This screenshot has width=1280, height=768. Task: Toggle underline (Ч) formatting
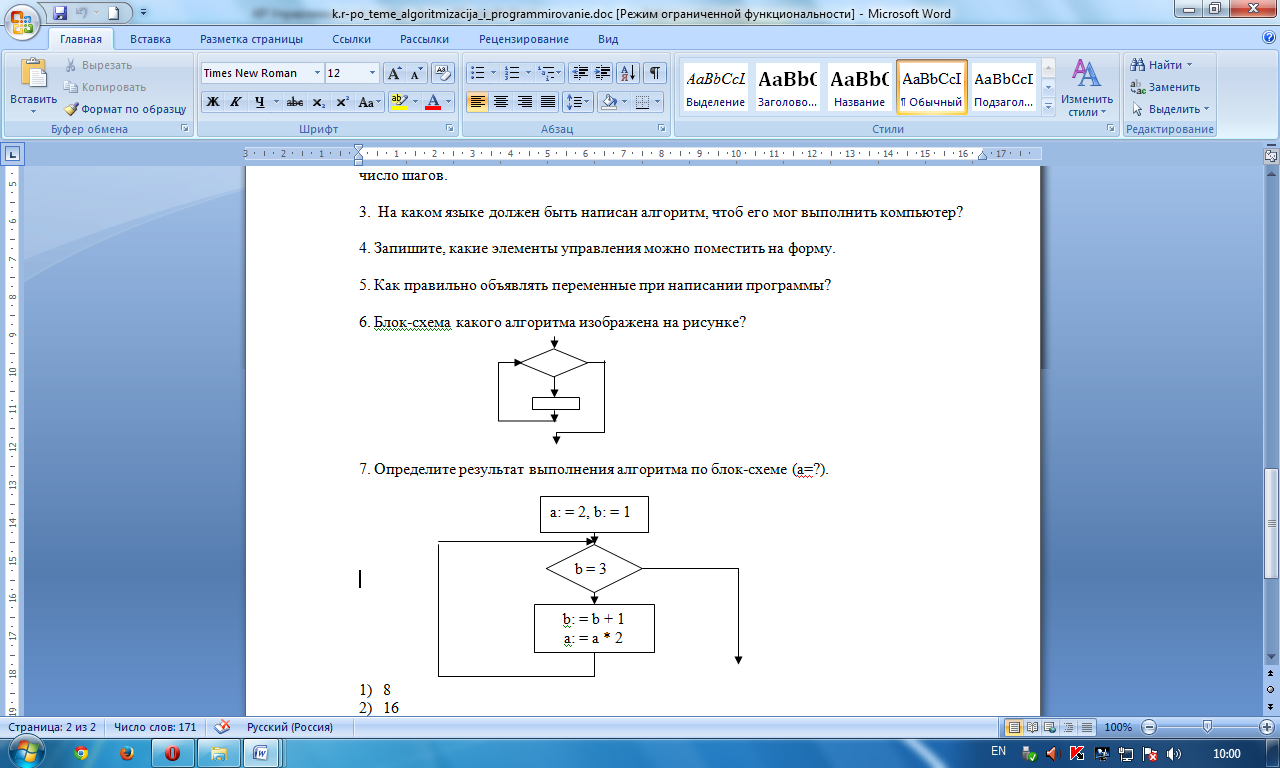pos(259,102)
